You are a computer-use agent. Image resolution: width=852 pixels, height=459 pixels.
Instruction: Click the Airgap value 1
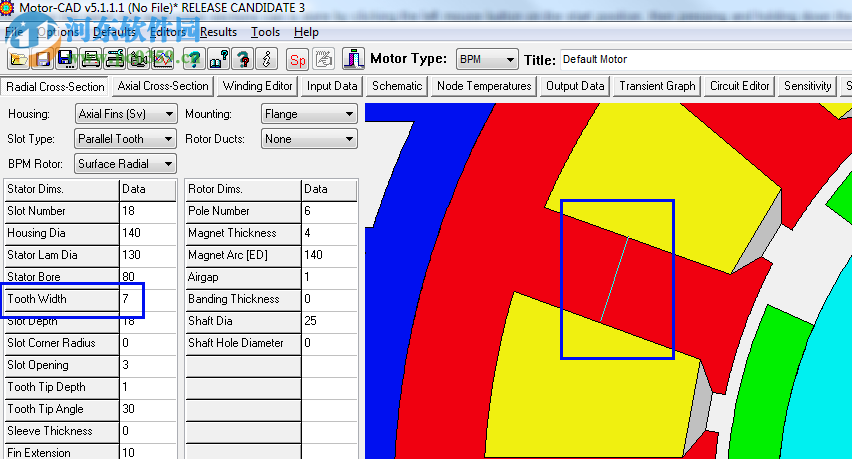pos(329,277)
